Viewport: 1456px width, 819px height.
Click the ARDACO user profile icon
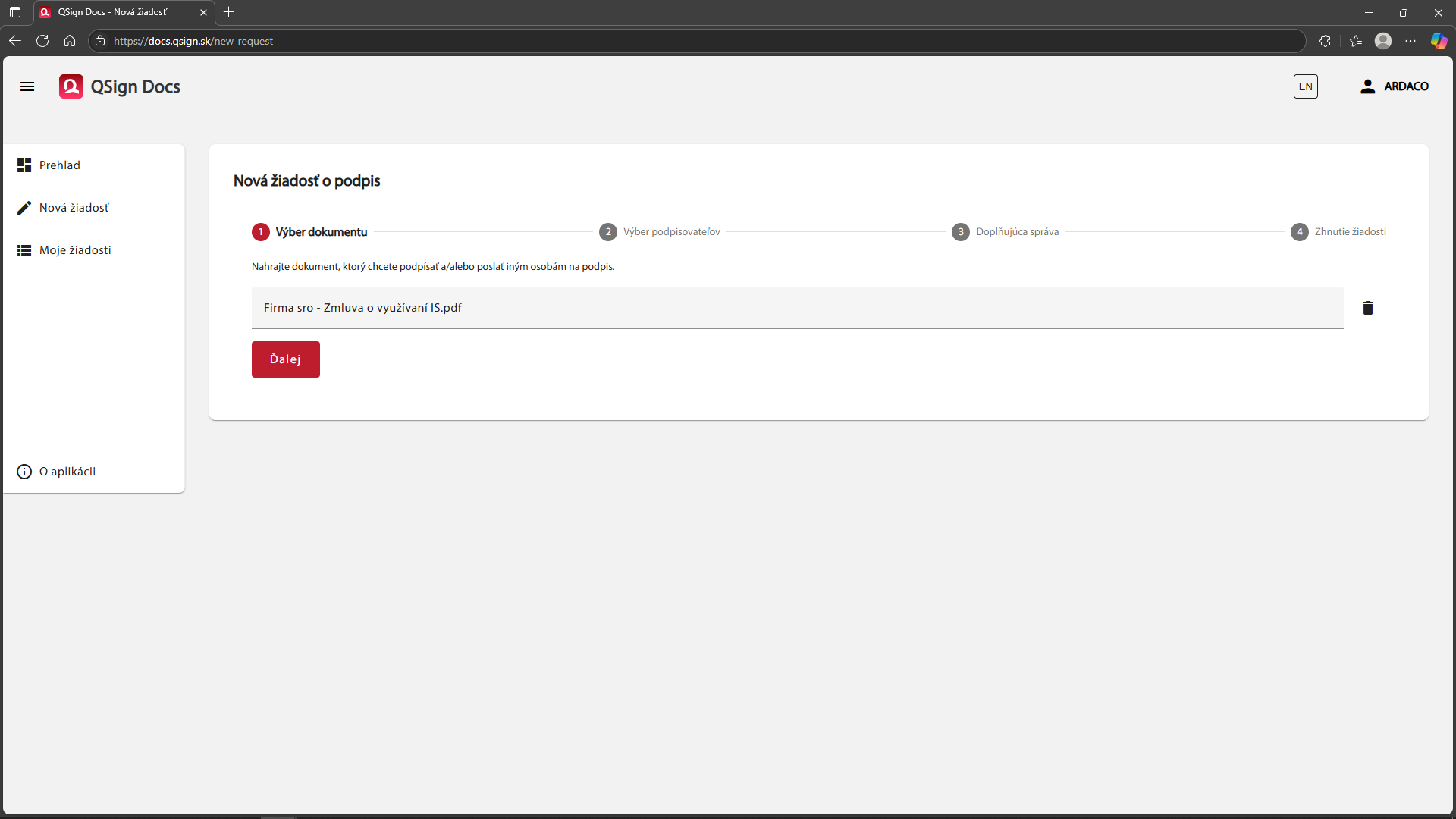pos(1367,86)
